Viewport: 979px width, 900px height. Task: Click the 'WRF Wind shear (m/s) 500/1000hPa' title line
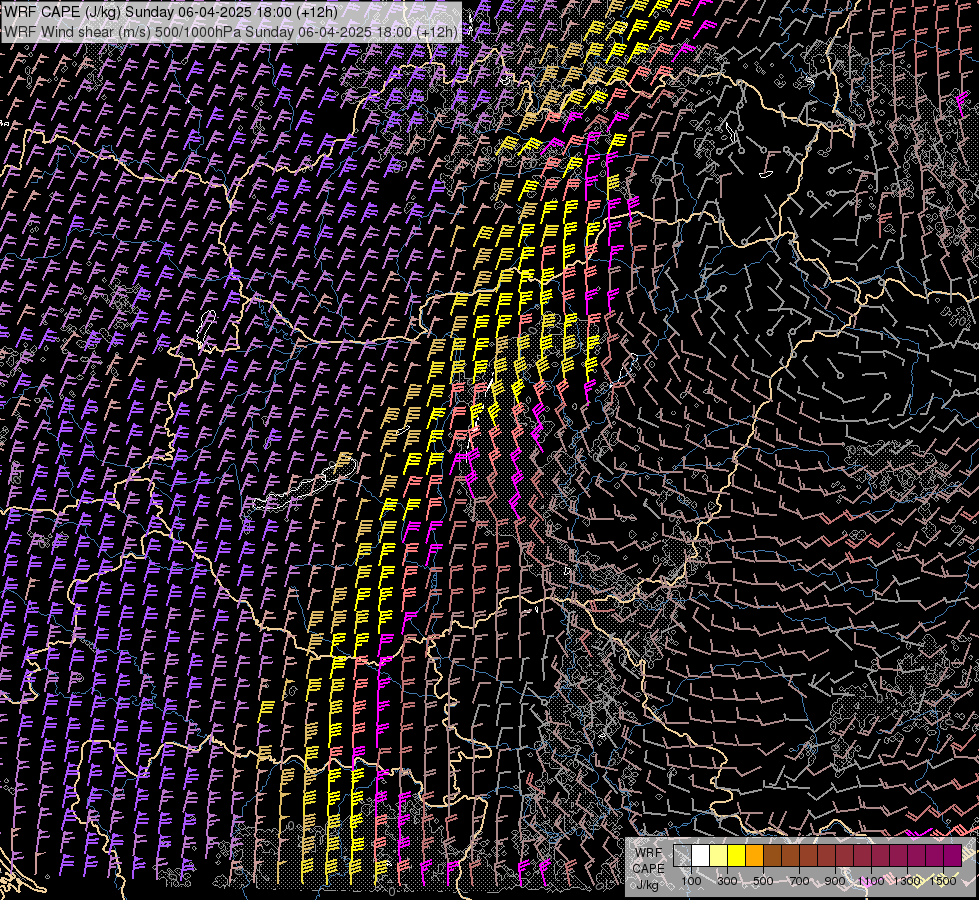[231, 31]
